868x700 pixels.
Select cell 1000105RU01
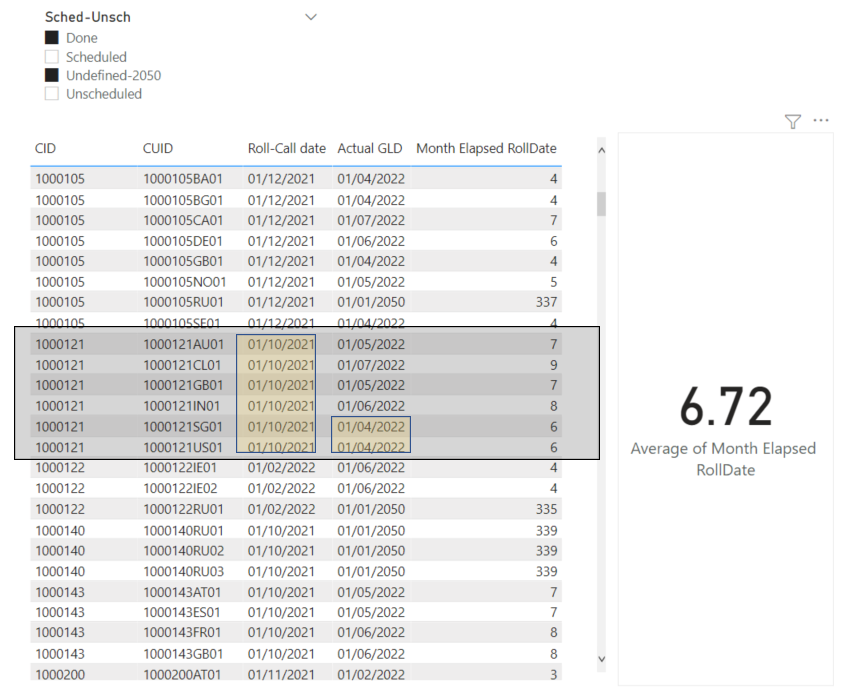click(183, 302)
